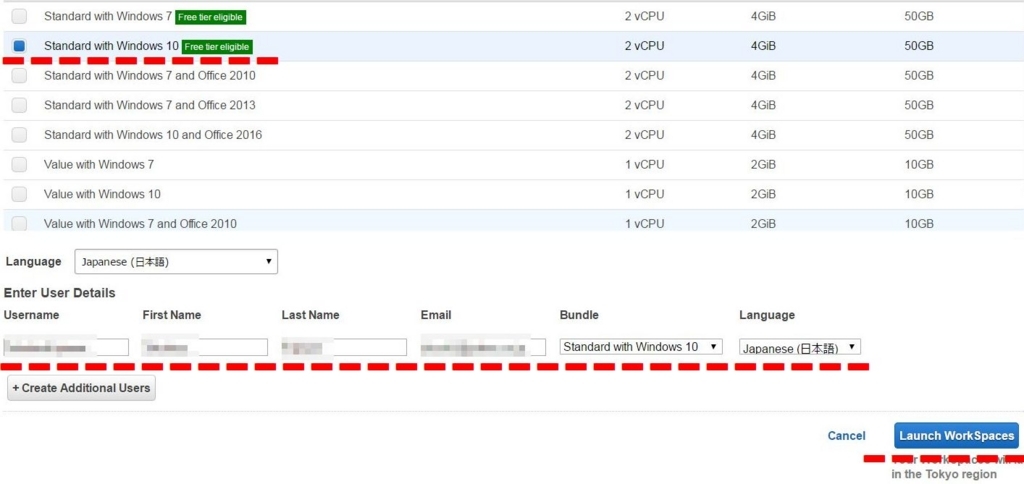Uncheck Standard with Windows 10 bundle

pyautogui.click(x=20, y=46)
